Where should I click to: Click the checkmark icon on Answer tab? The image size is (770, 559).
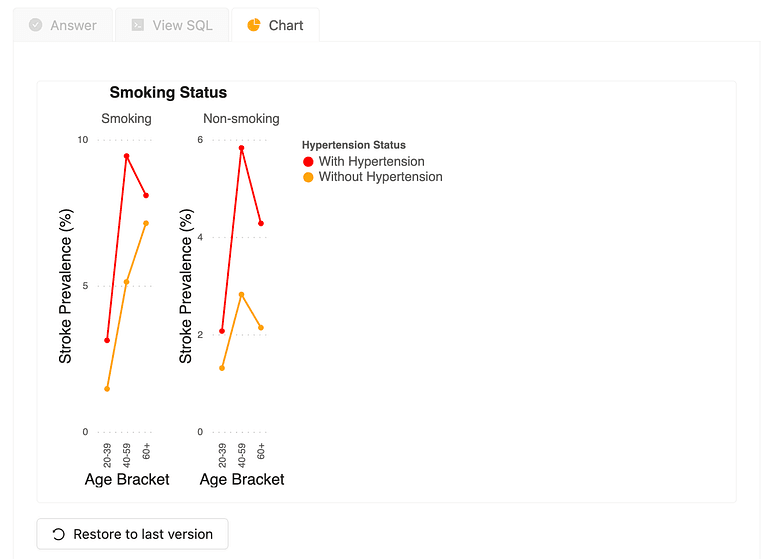36,25
